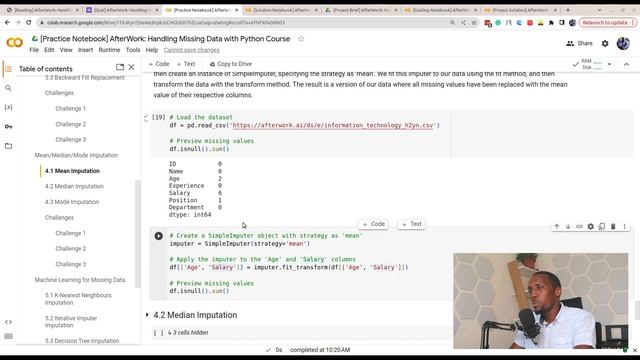Screen dimensions: 640x360
Task: Select 4.1 Mean Imputation in contents
Action: pyautogui.click(x=72, y=171)
